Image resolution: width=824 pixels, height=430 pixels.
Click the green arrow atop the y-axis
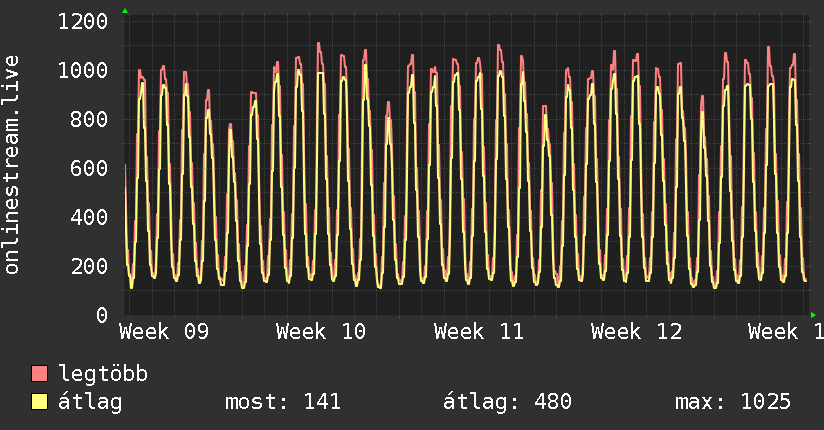click(125, 11)
